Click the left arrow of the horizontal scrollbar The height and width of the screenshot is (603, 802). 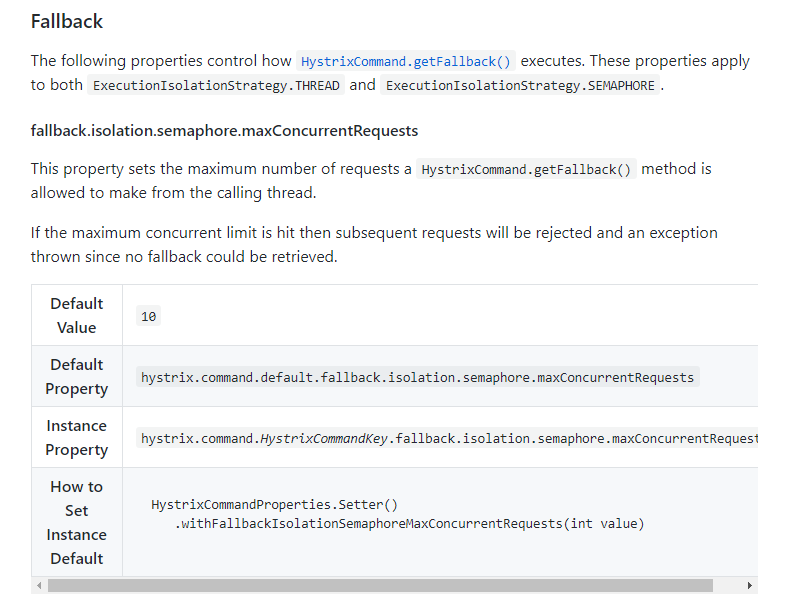(39, 585)
